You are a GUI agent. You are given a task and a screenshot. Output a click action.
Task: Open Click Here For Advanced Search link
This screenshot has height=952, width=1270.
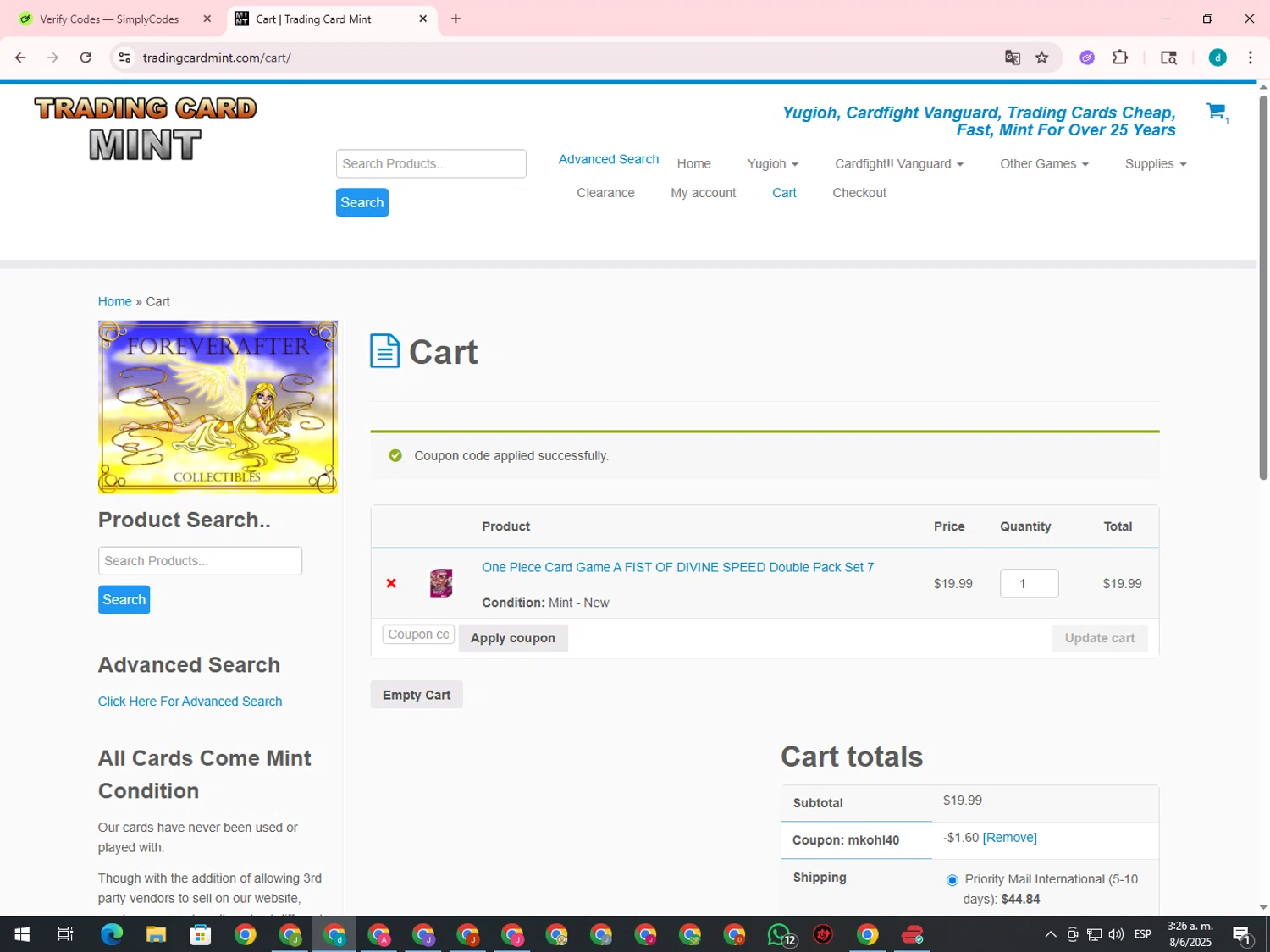tap(190, 702)
